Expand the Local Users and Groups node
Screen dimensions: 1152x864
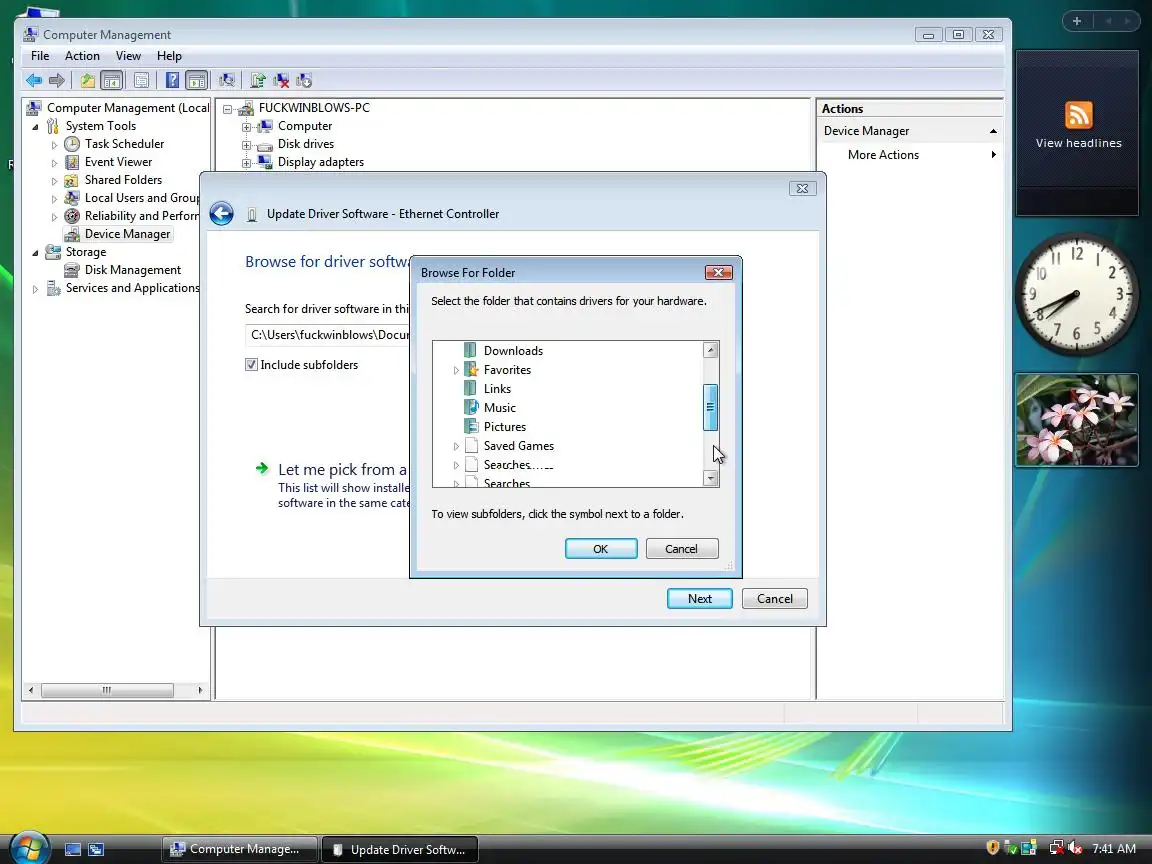tap(54, 198)
